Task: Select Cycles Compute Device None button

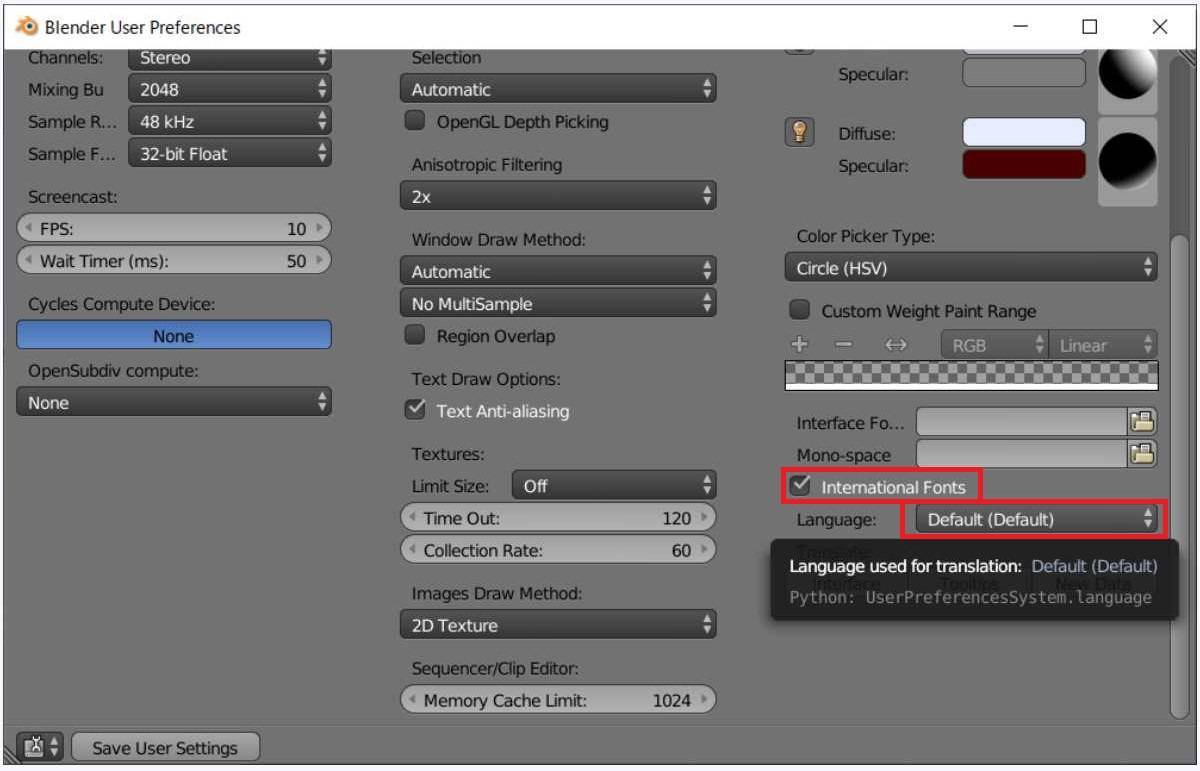Action: coord(174,335)
